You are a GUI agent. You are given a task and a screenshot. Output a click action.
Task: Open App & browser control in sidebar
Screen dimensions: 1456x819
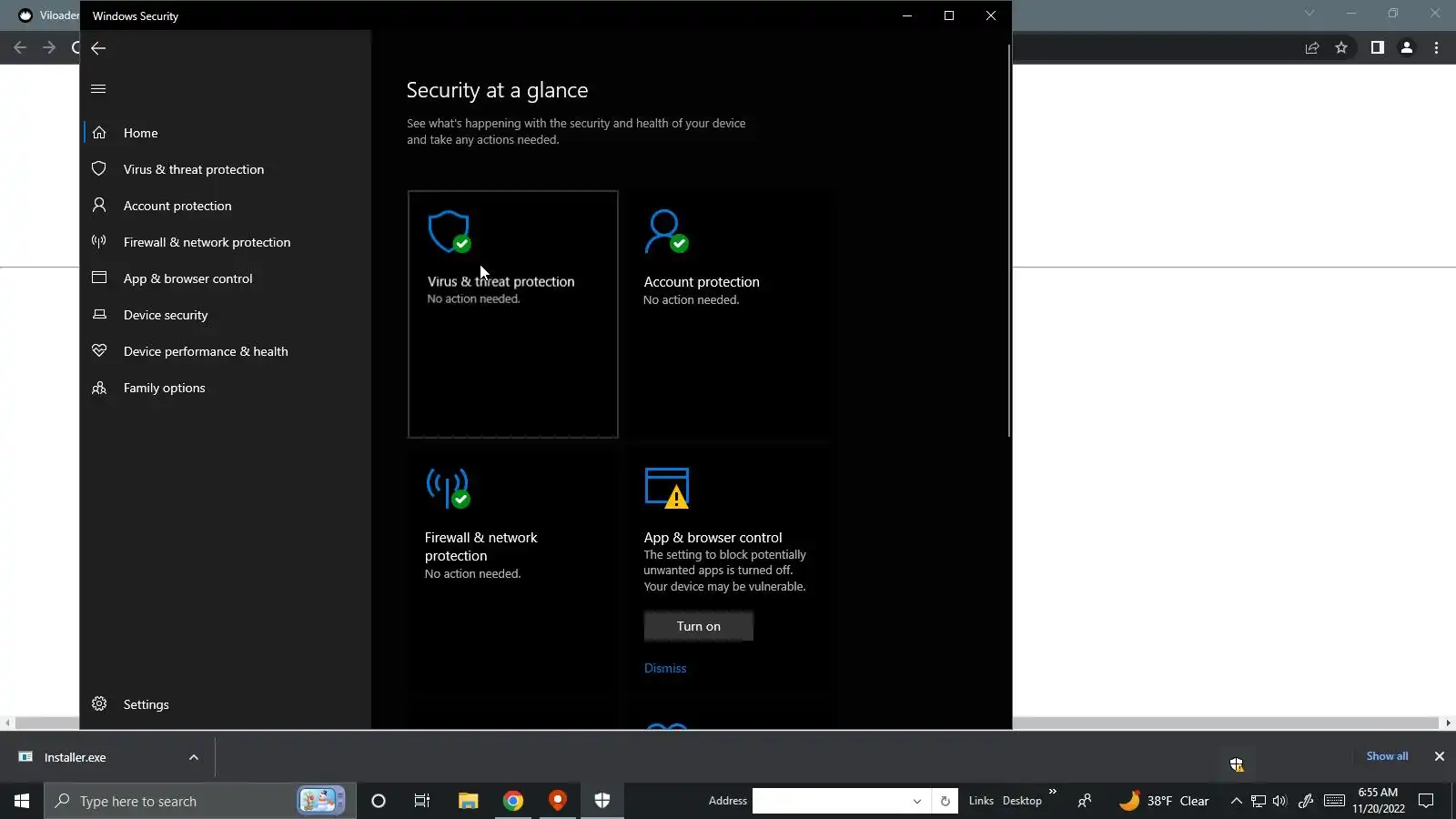[227, 278]
